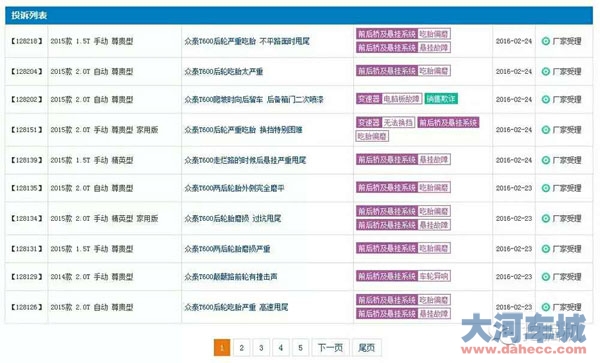Click status icon for complaint 128202
The image size is (600, 363).
click(546, 99)
